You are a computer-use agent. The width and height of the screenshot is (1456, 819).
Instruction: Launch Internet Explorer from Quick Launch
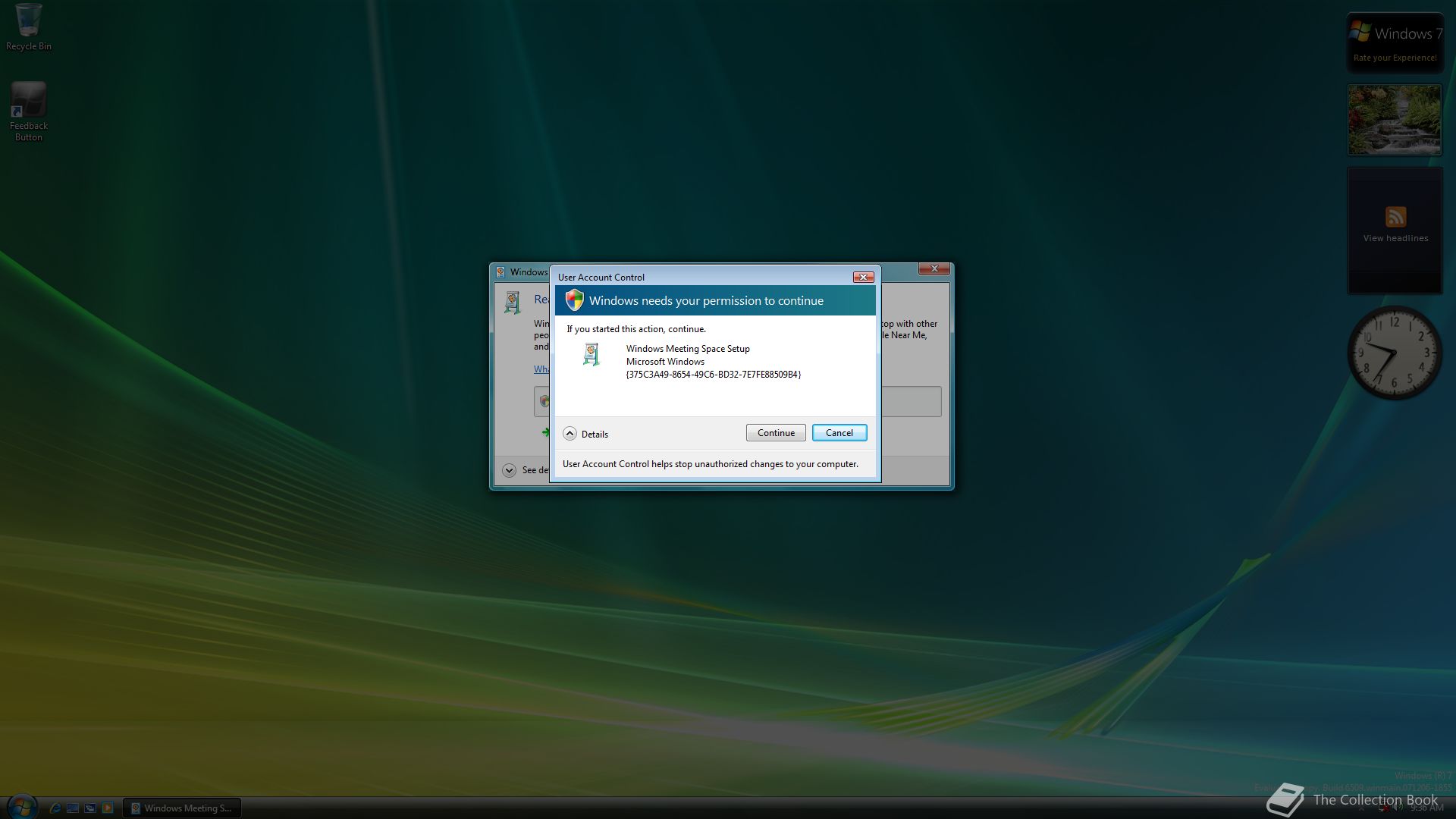click(55, 808)
